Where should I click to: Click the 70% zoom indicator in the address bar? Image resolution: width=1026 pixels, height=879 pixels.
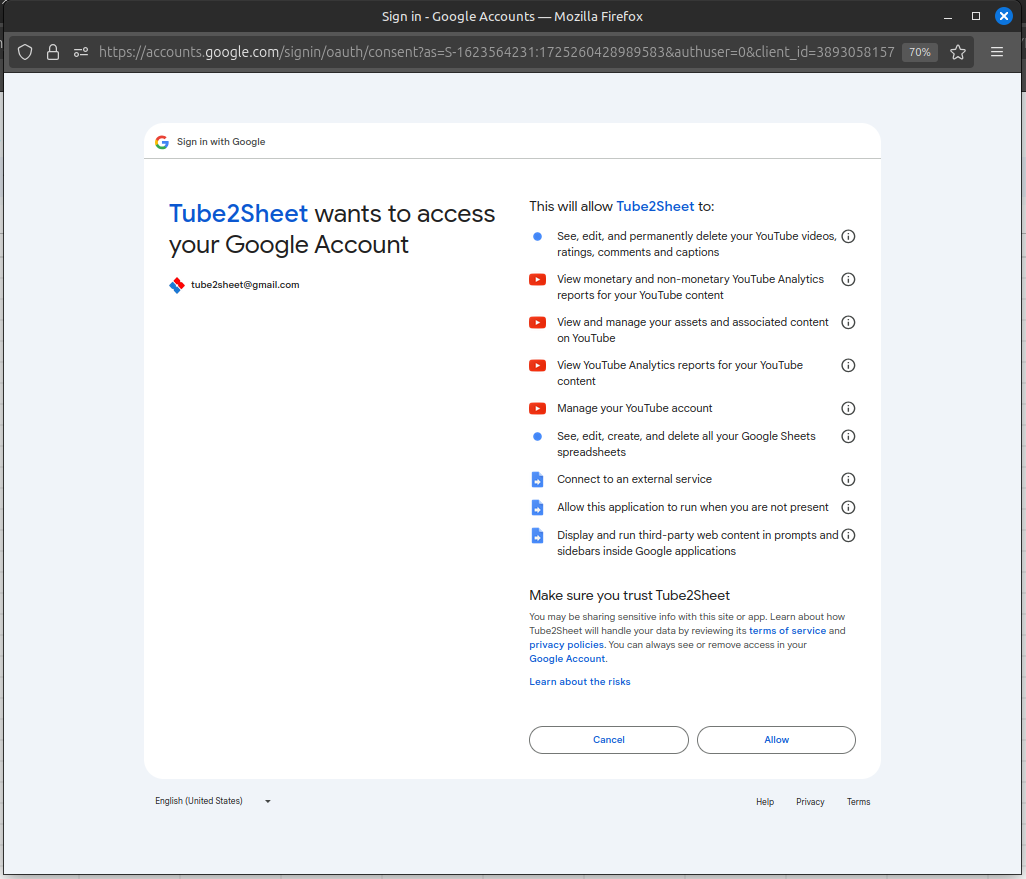[x=919, y=52]
